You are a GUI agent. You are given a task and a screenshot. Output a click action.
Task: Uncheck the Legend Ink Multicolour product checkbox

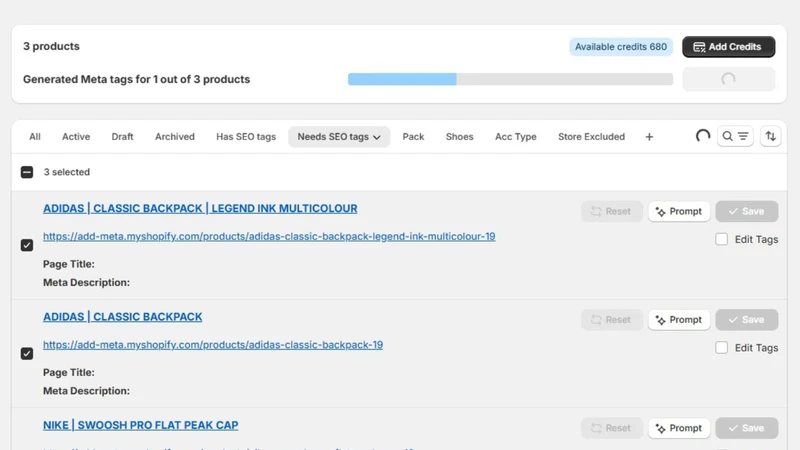(x=27, y=245)
